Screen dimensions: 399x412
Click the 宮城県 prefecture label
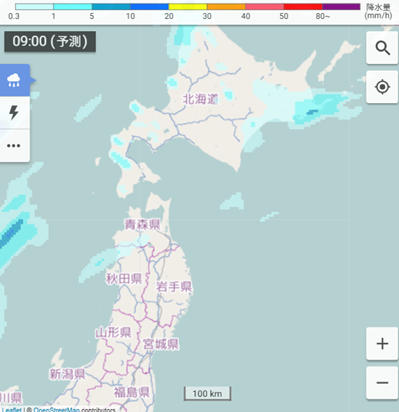(x=161, y=344)
